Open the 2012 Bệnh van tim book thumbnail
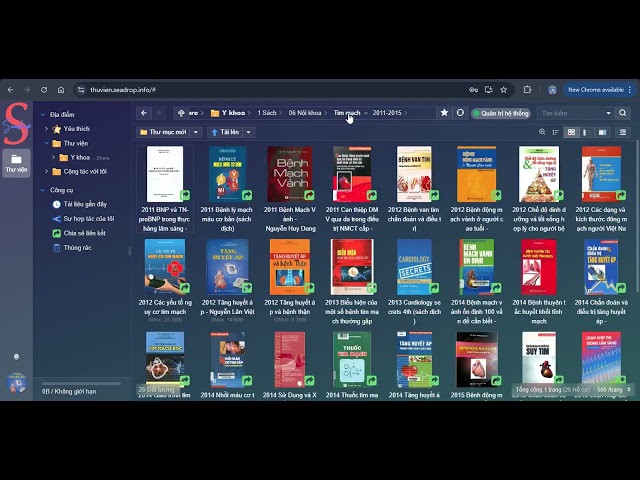The image size is (640, 480). pos(414,174)
